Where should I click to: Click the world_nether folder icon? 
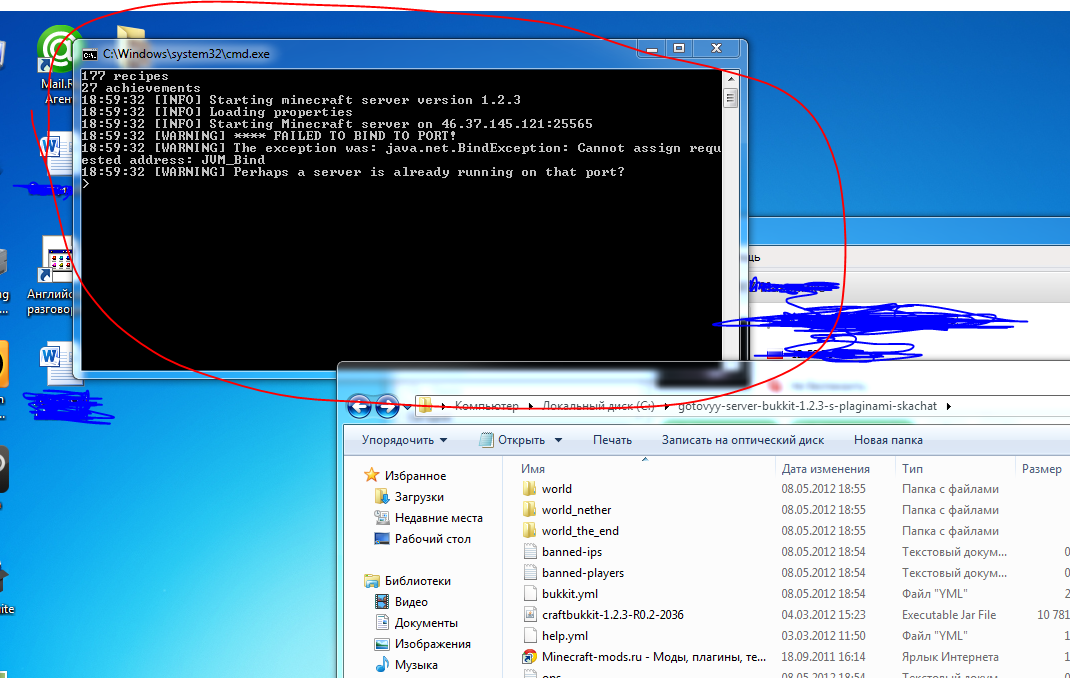[530, 510]
